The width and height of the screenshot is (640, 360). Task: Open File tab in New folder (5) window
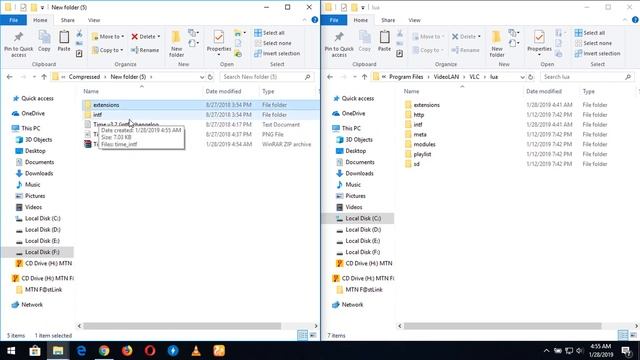pos(13,20)
